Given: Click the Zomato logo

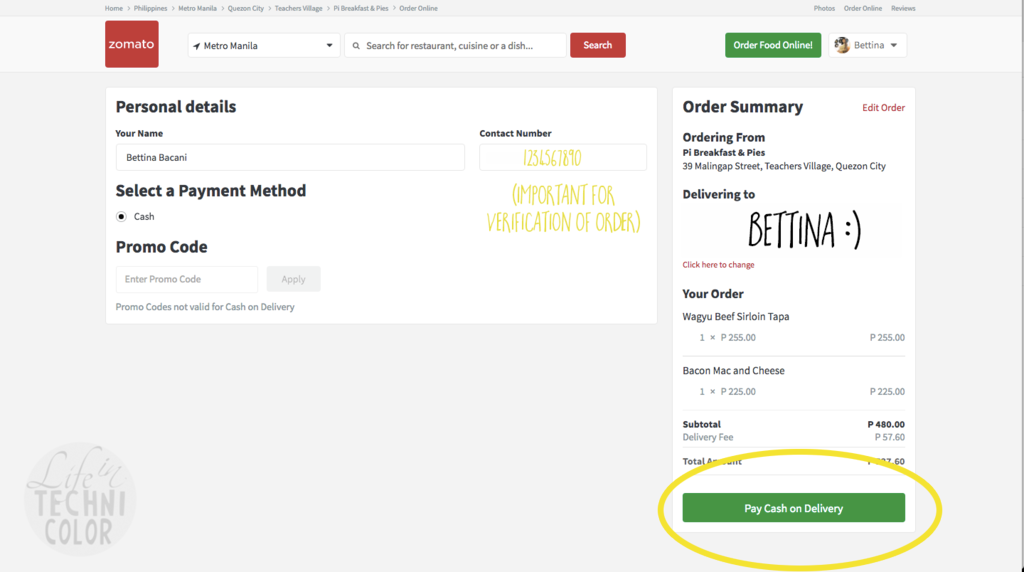Looking at the screenshot, I should (131, 44).
